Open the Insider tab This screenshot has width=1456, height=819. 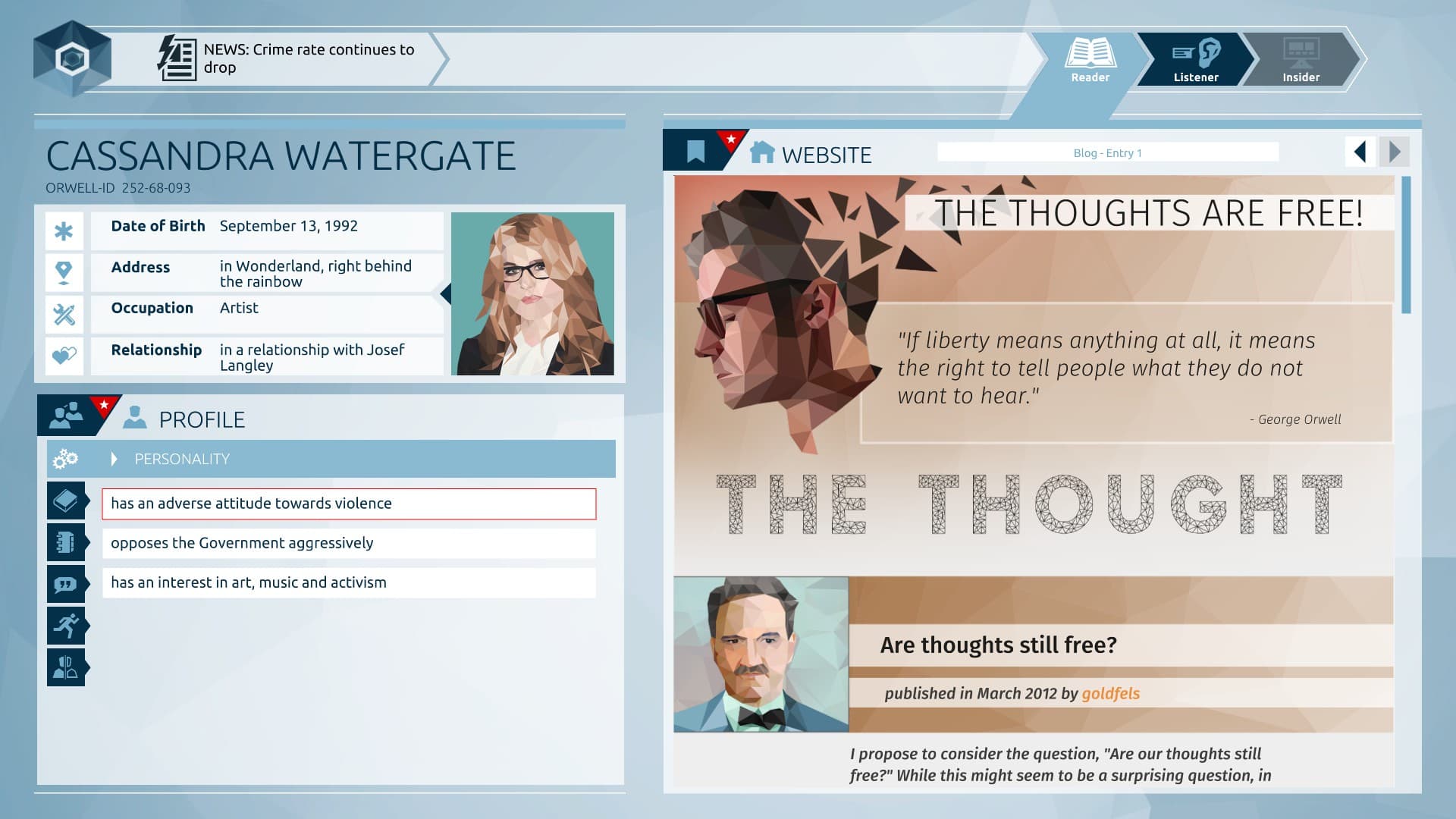[x=1301, y=57]
